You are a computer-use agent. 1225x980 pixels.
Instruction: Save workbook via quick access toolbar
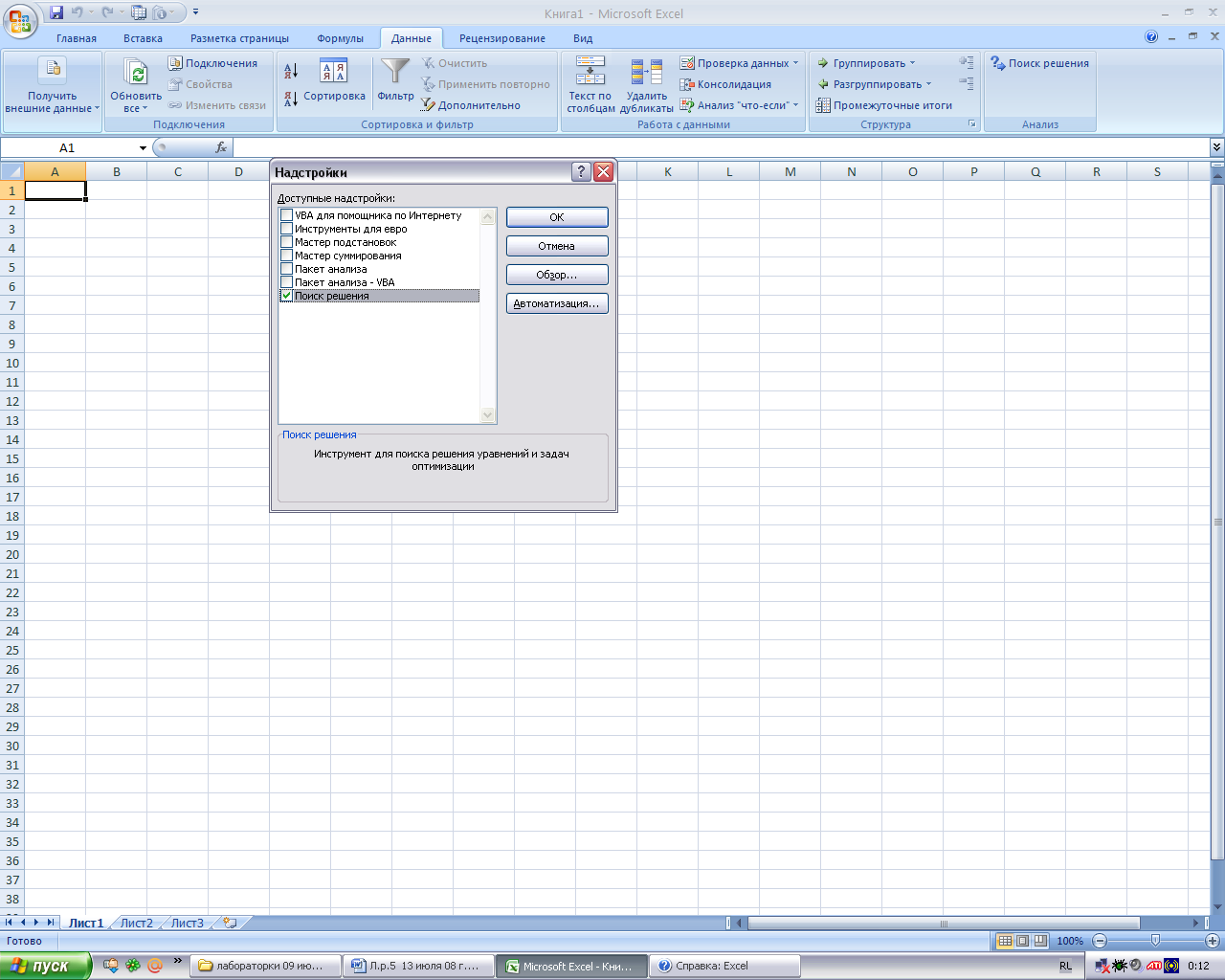pos(56,12)
